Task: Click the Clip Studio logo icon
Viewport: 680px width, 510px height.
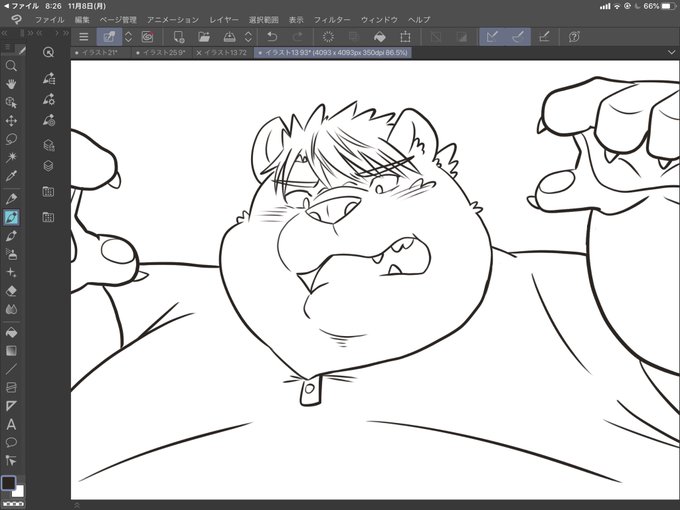Action: pyautogui.click(x=16, y=20)
